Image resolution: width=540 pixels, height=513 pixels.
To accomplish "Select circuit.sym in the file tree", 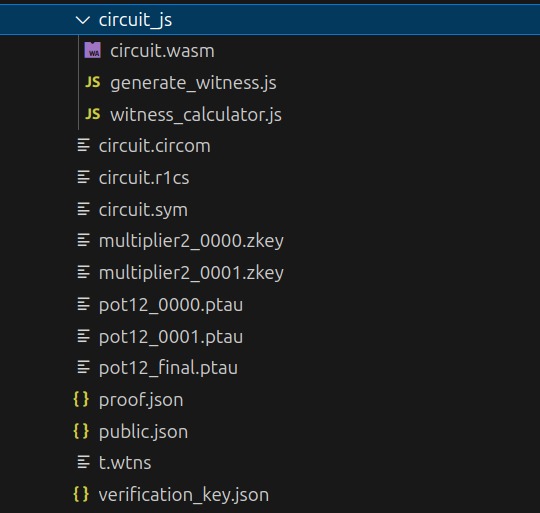I will coord(143,210).
